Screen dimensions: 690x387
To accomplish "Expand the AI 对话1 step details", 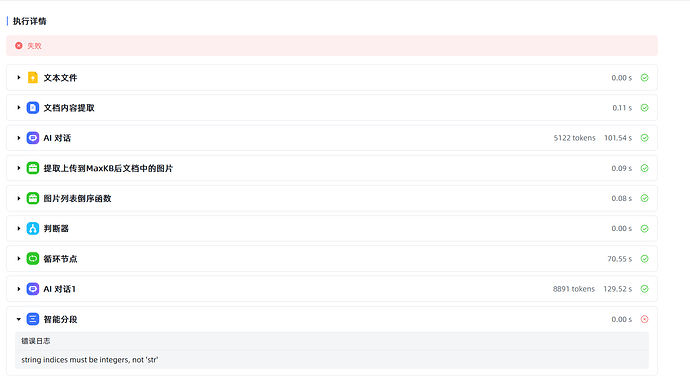I will tap(18, 289).
